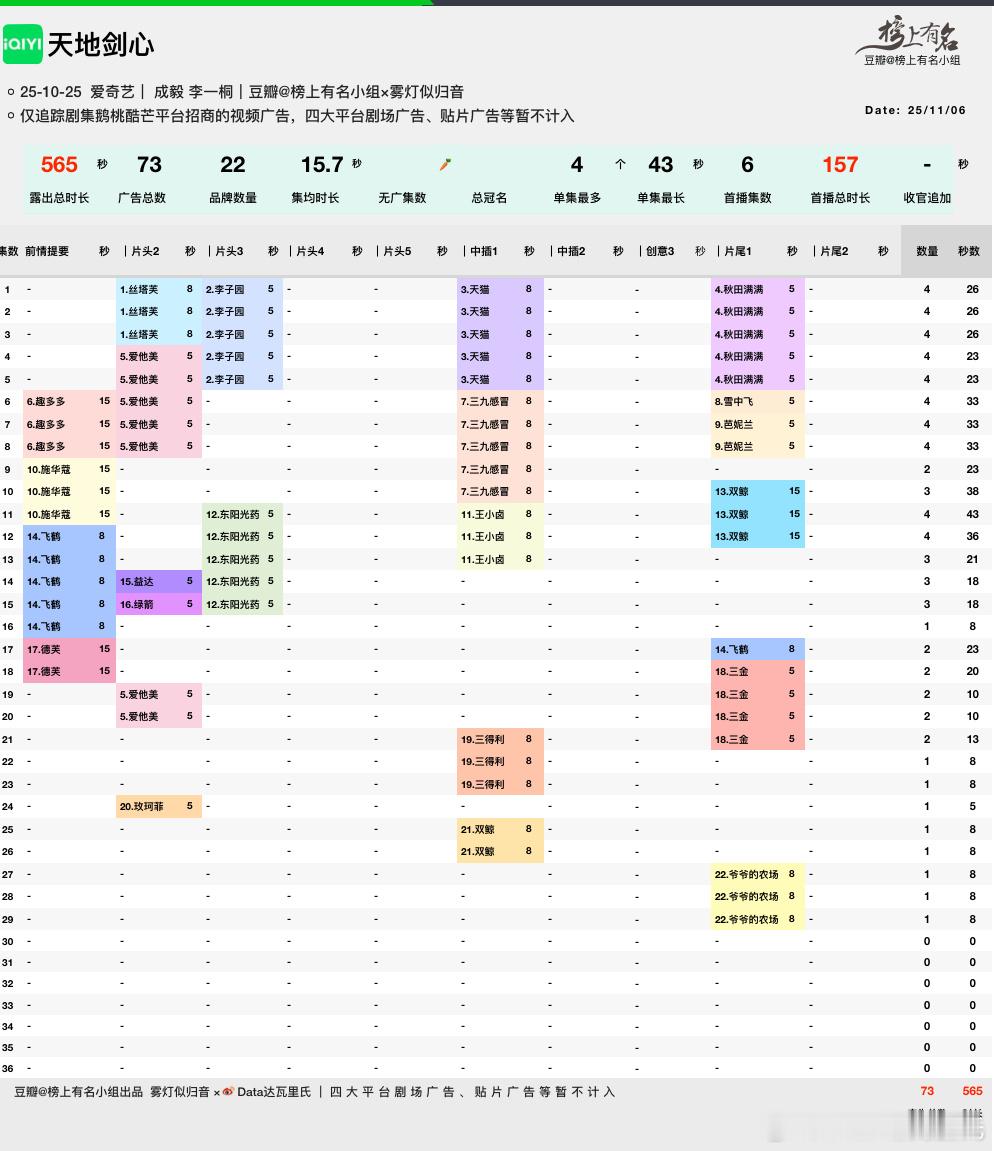
Task: Click 19.三得利 cell in episode 22 row
Action: click(500, 761)
